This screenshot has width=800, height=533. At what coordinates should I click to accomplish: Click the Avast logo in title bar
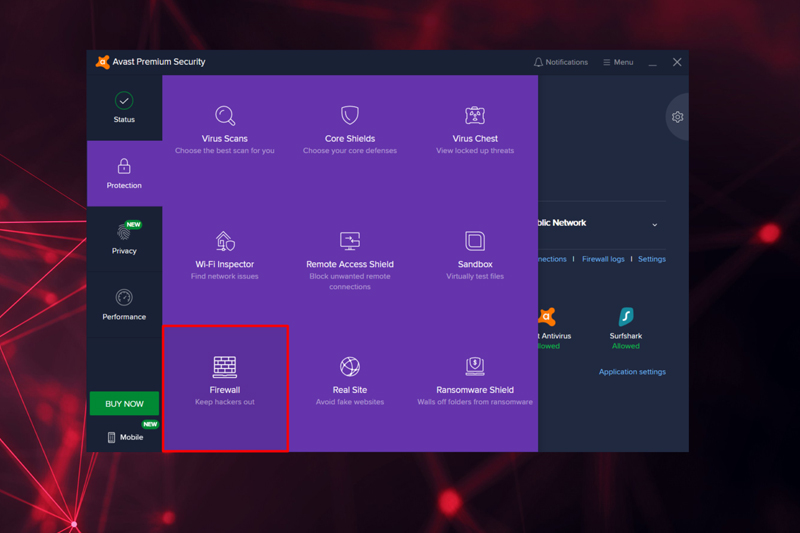tap(103, 62)
